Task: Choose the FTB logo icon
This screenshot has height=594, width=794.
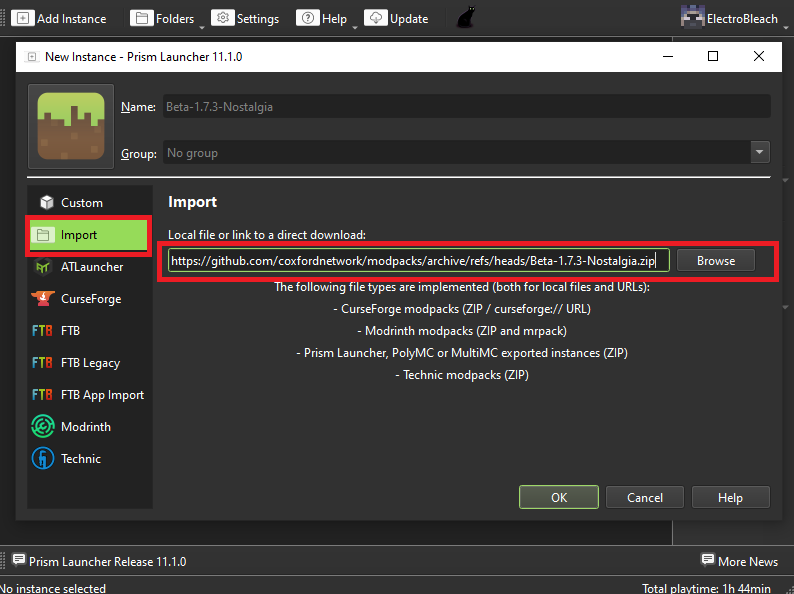Action: [x=42, y=331]
